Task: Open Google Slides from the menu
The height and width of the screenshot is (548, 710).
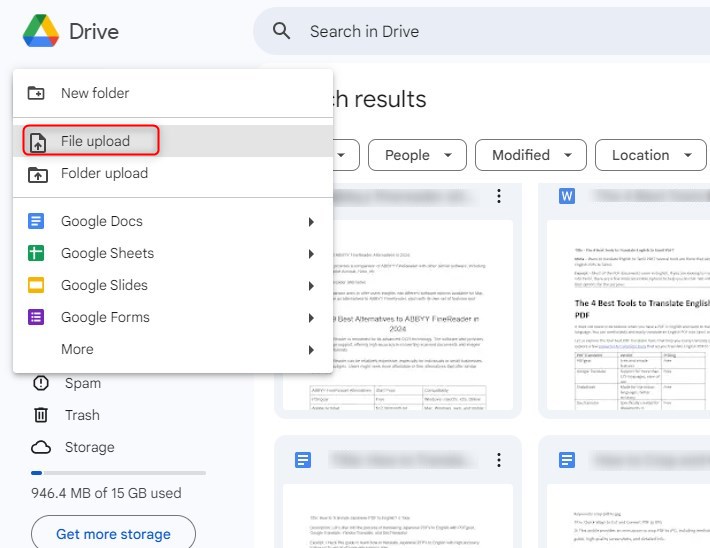Action: pyautogui.click(x=173, y=286)
